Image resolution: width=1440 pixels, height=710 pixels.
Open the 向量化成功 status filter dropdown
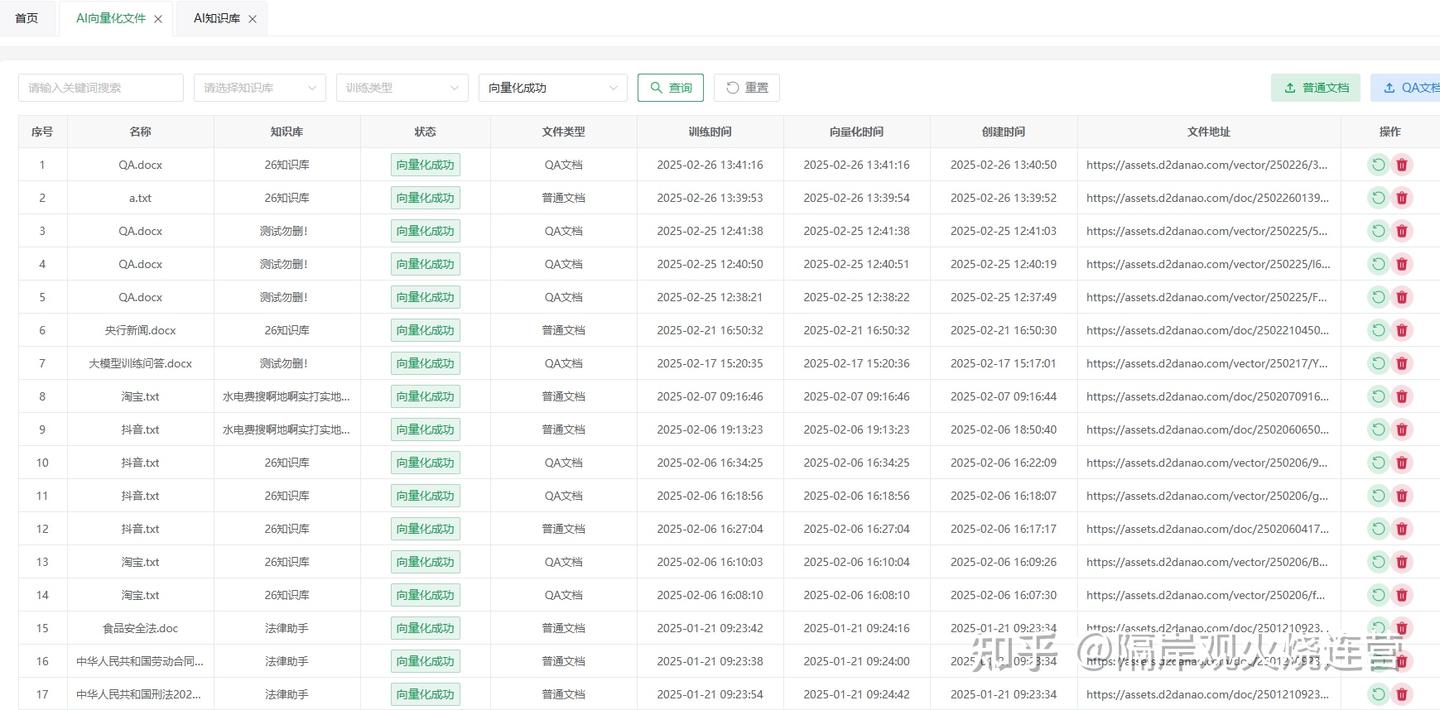click(552, 87)
